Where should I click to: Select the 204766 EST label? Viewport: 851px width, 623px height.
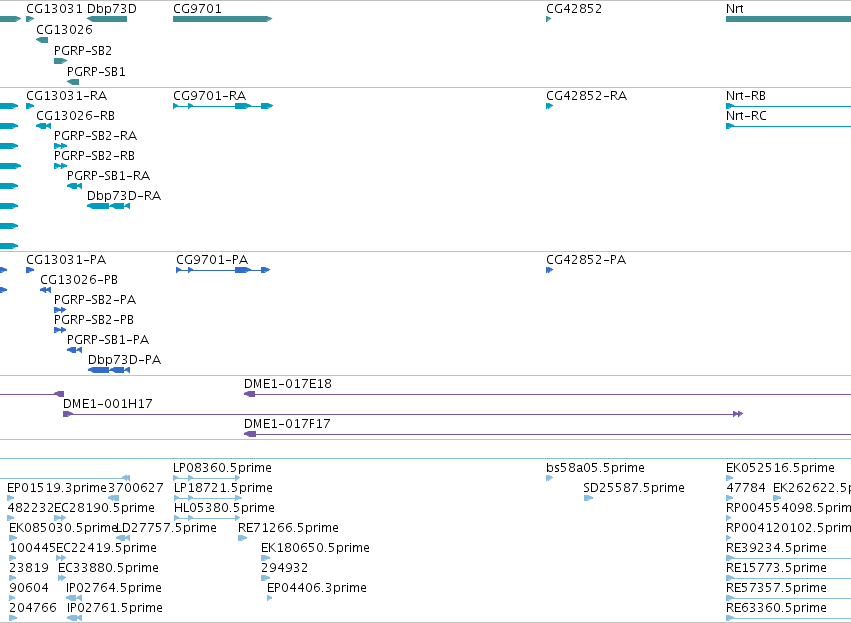click(33, 609)
